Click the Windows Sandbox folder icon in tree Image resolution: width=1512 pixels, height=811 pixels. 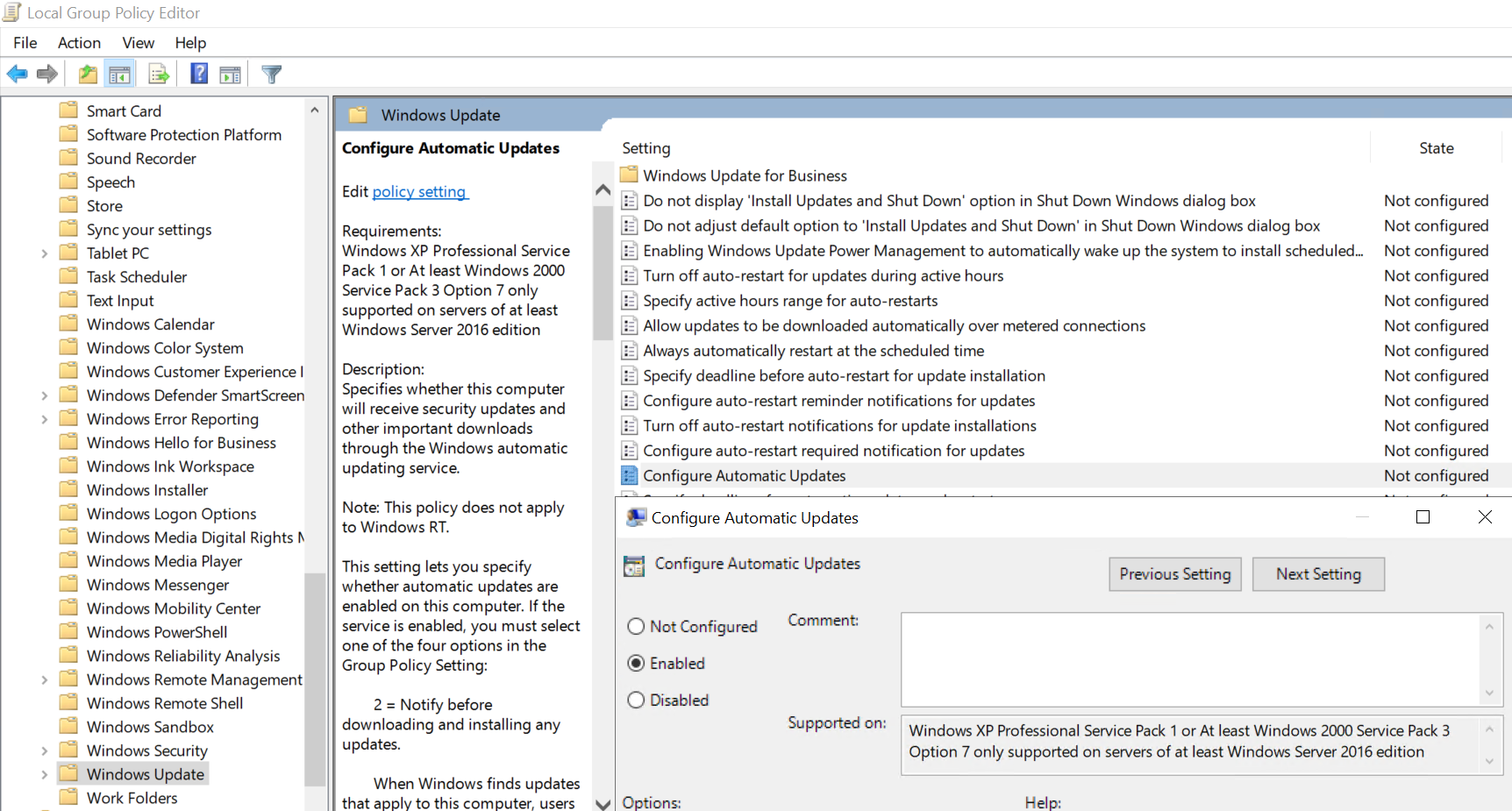68,726
